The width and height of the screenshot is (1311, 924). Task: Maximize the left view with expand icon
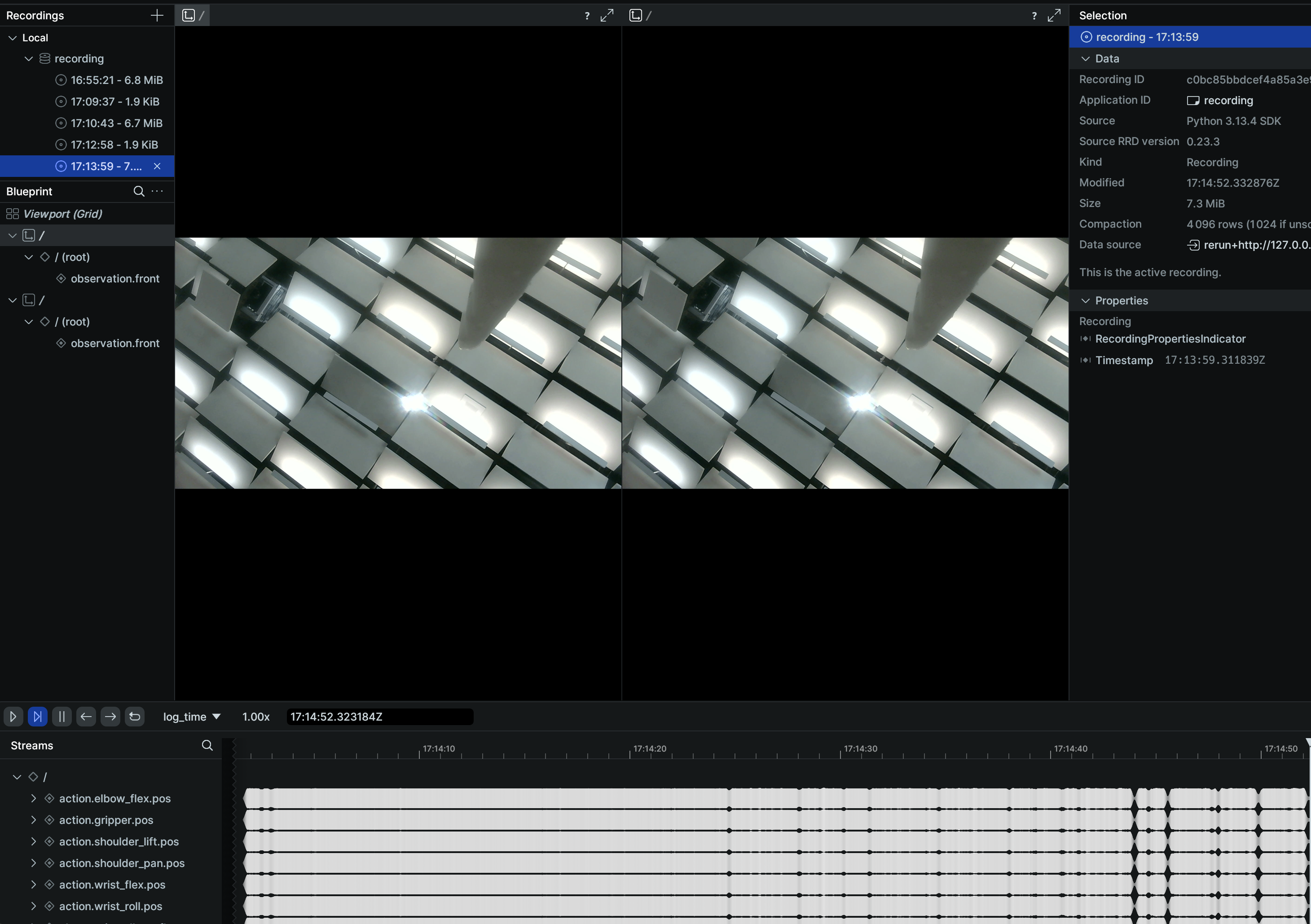tap(607, 15)
